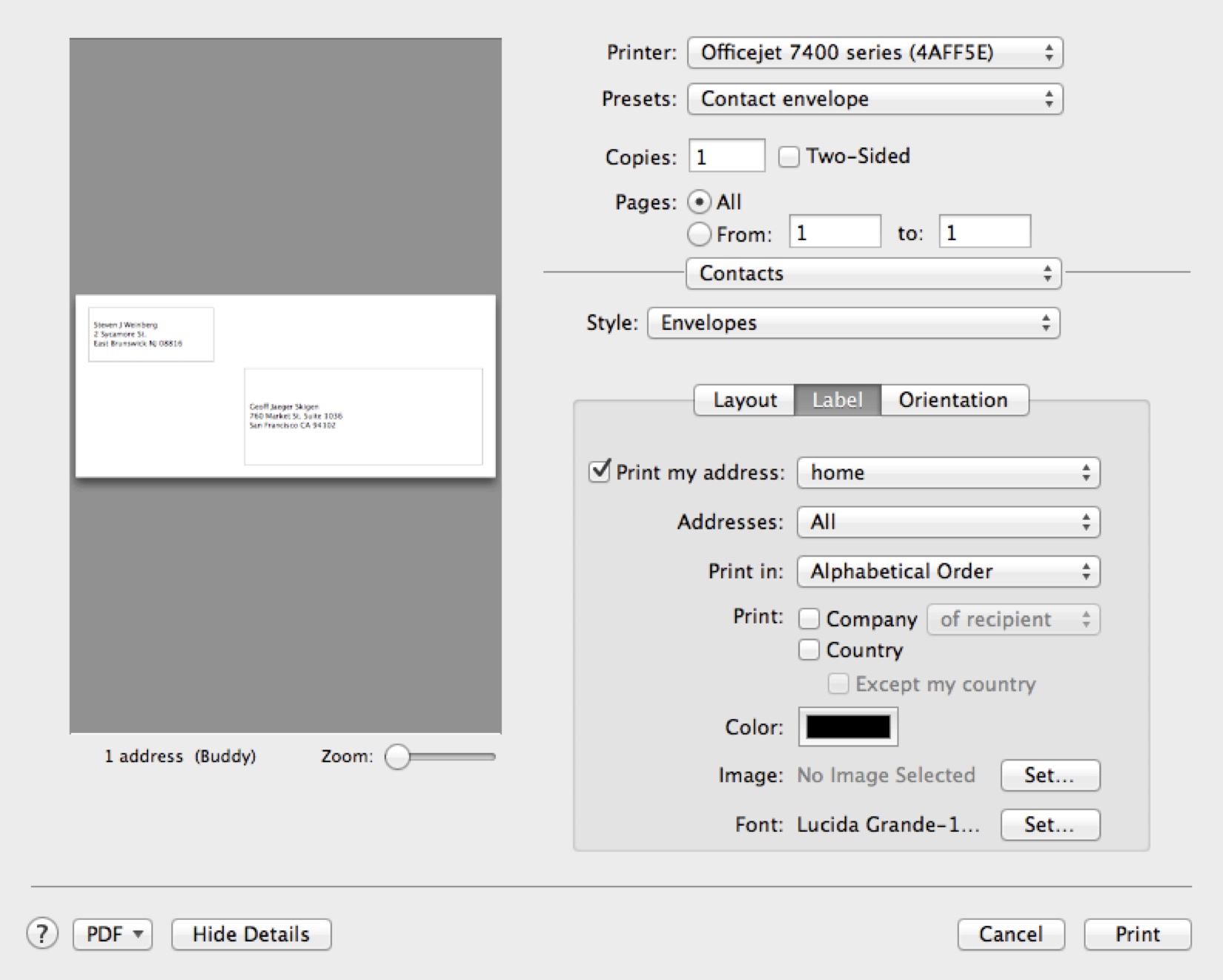Enable Except my country
1223x980 pixels.
pyautogui.click(x=838, y=683)
